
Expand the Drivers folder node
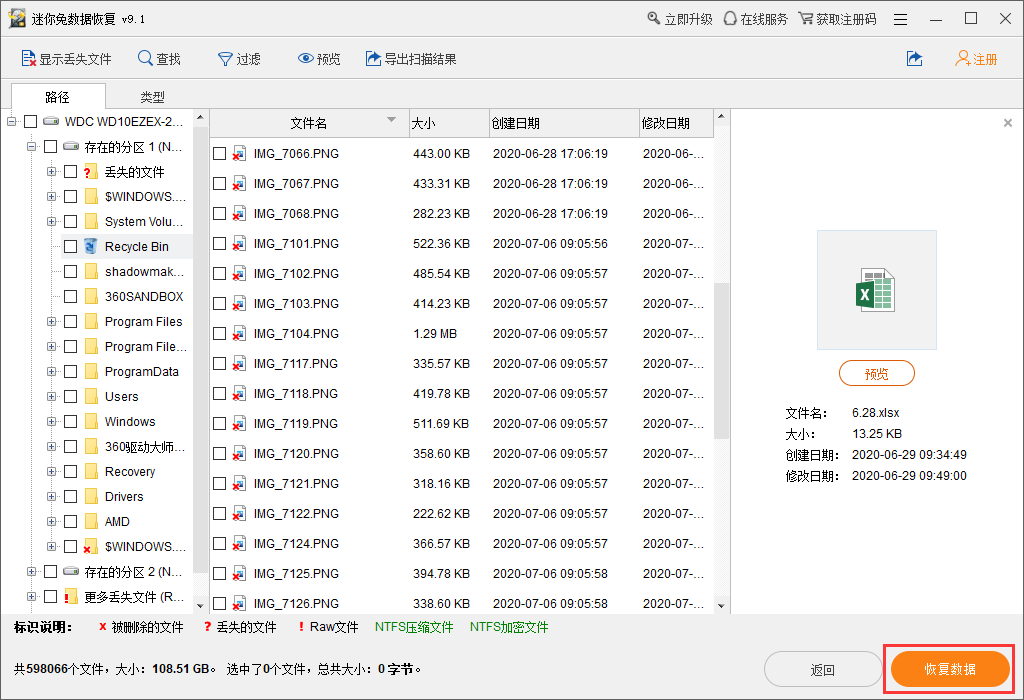51,496
